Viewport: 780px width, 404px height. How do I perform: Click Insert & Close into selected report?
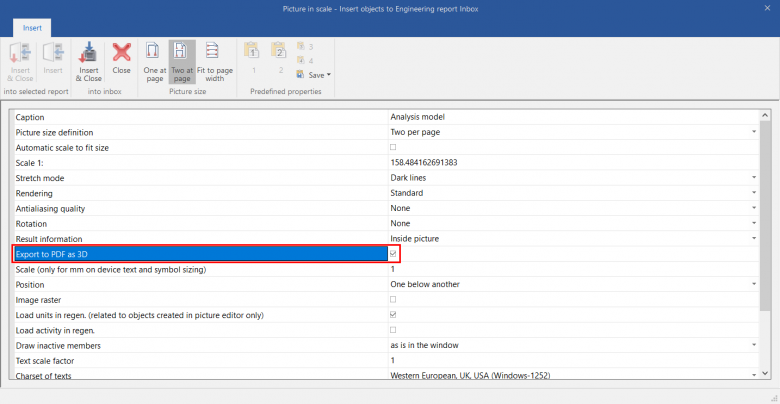tap(20, 62)
